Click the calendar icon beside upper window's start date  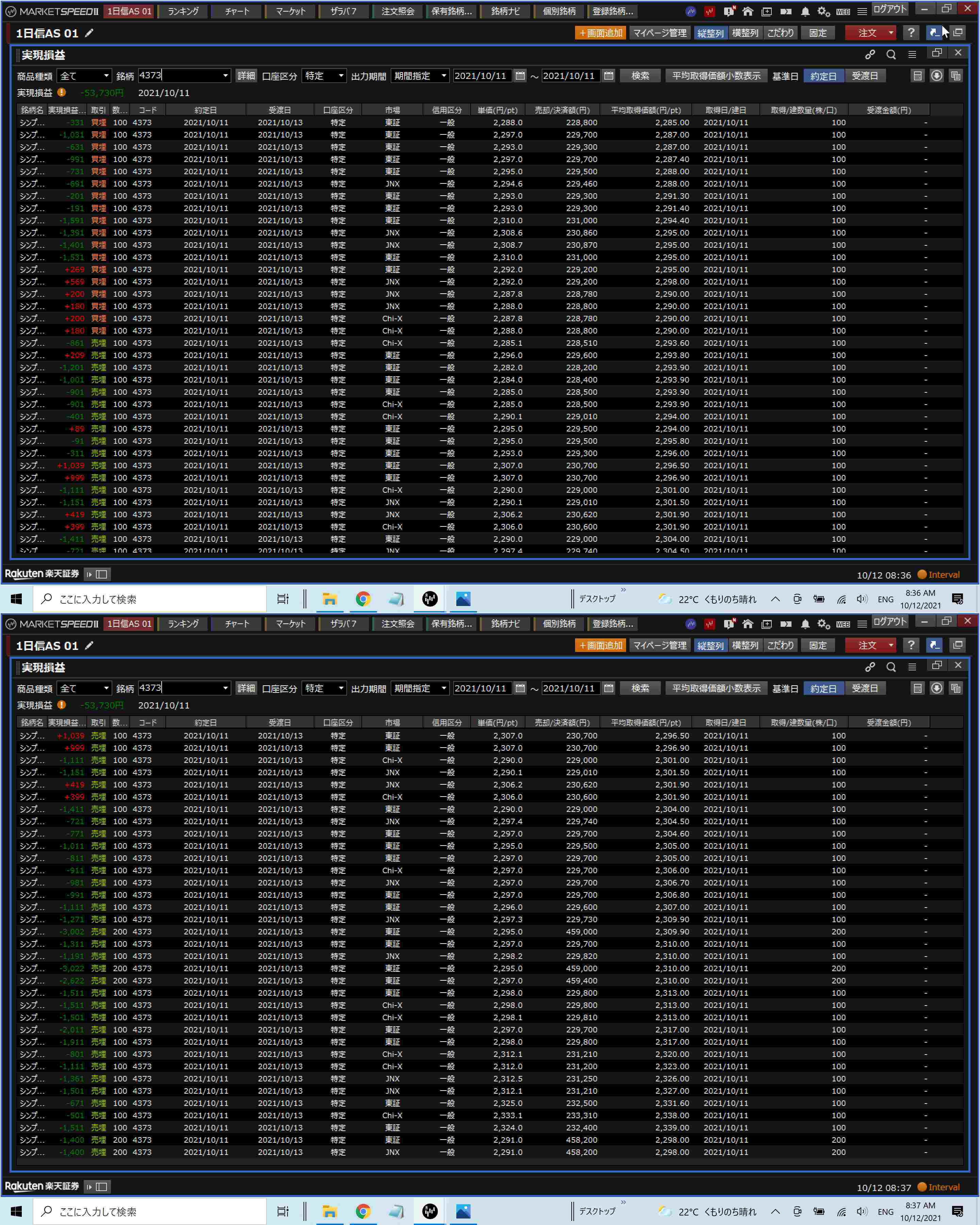[520, 76]
